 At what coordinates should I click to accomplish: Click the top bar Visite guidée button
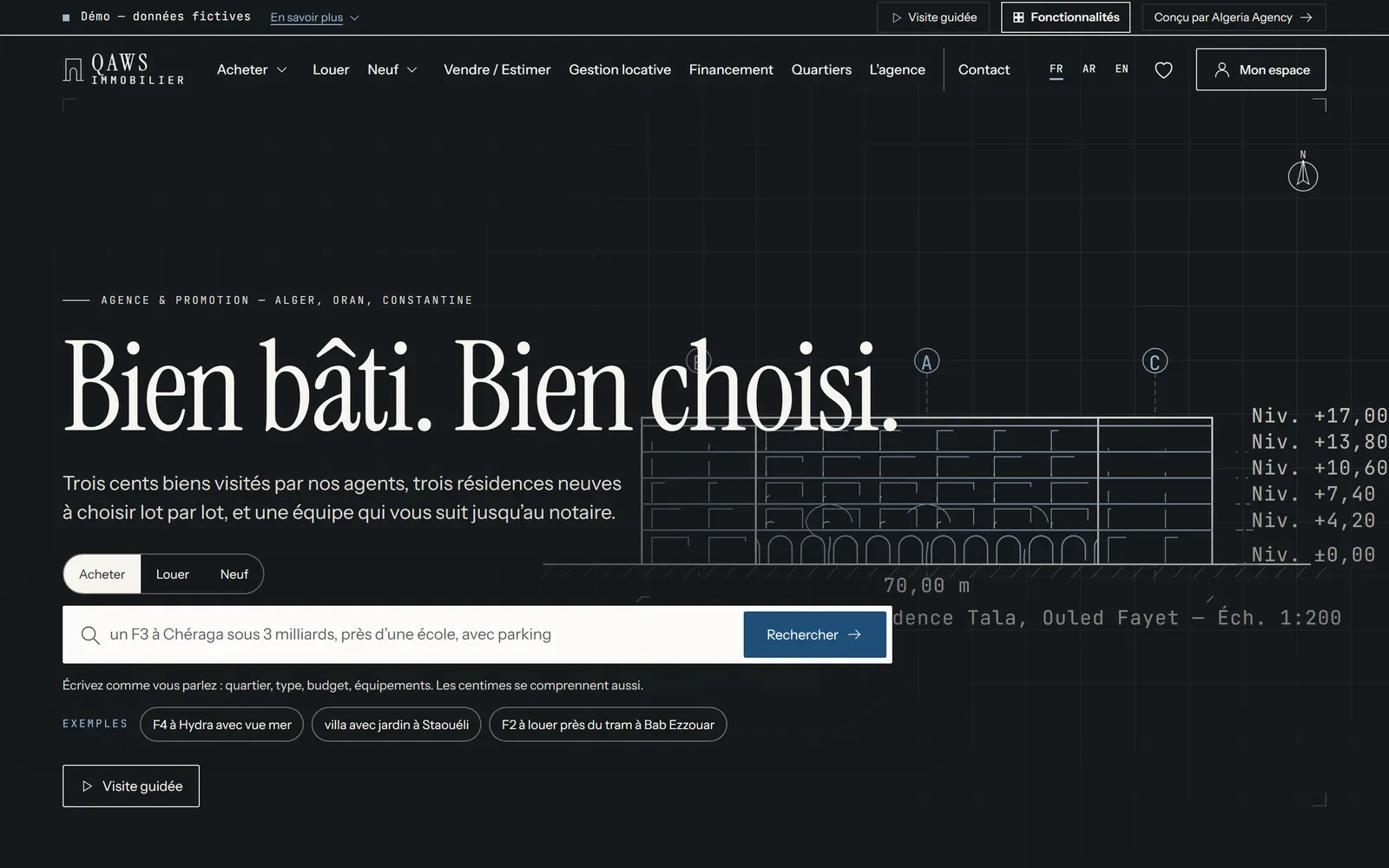coord(933,17)
